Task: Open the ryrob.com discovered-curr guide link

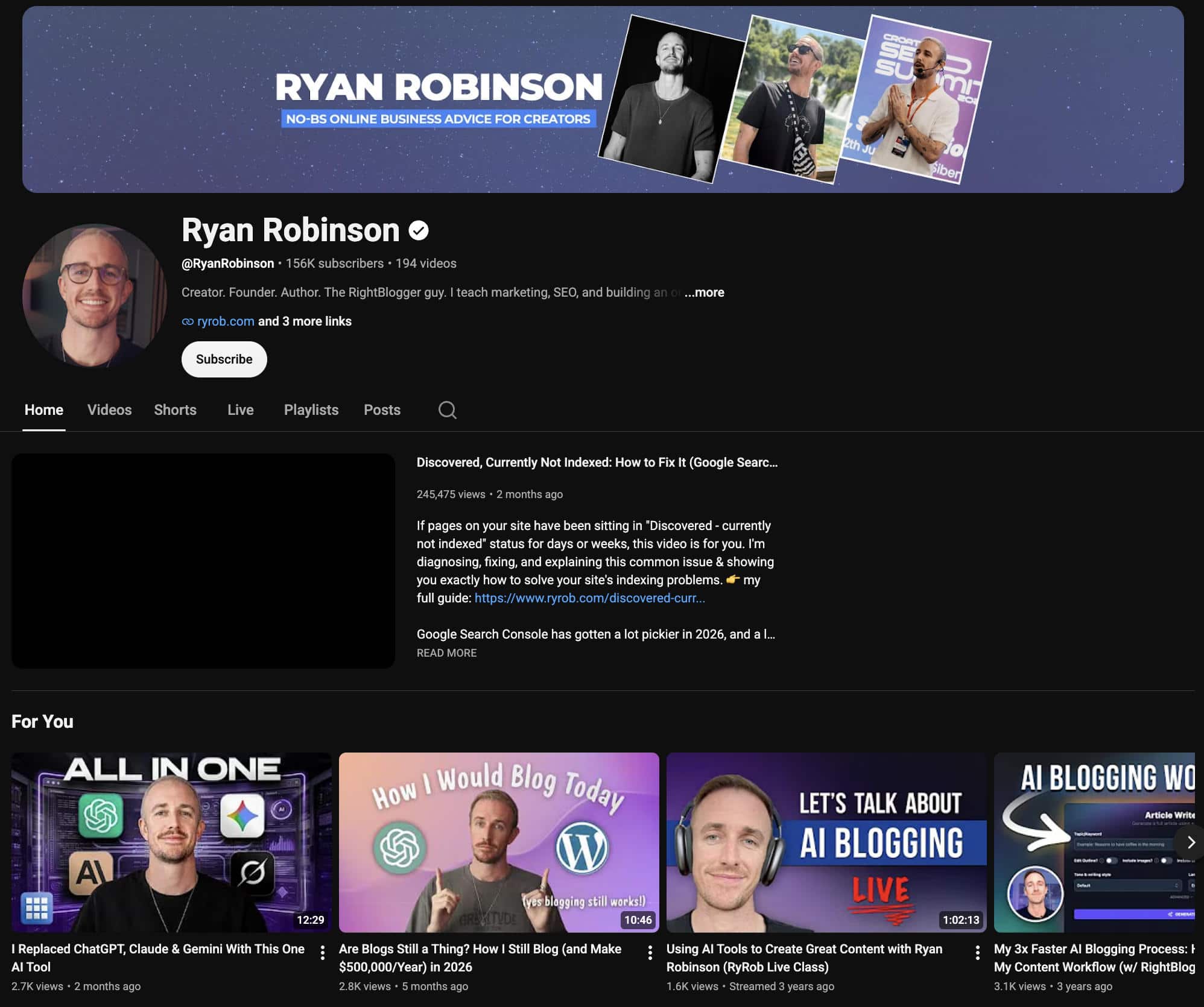Action: (589, 598)
